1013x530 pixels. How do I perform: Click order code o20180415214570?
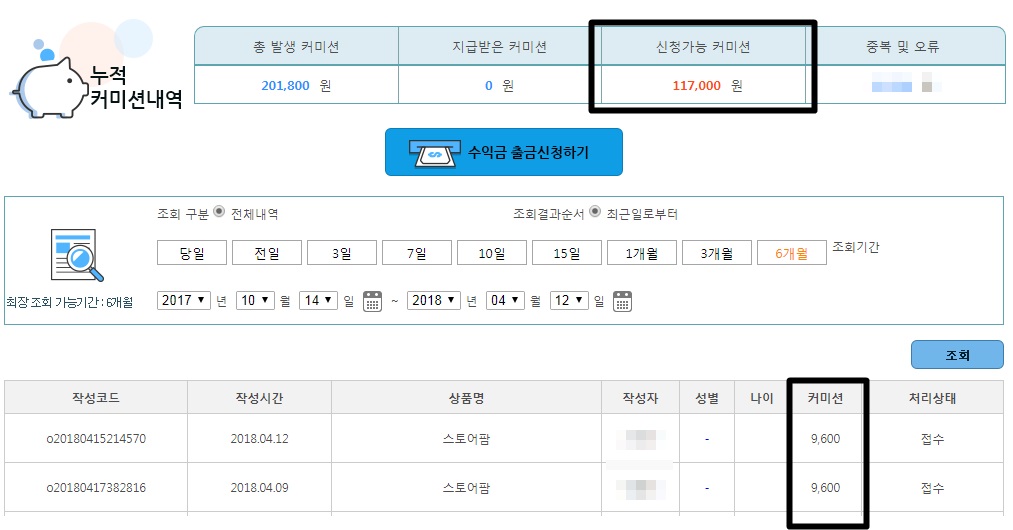pyautogui.click(x=96, y=439)
